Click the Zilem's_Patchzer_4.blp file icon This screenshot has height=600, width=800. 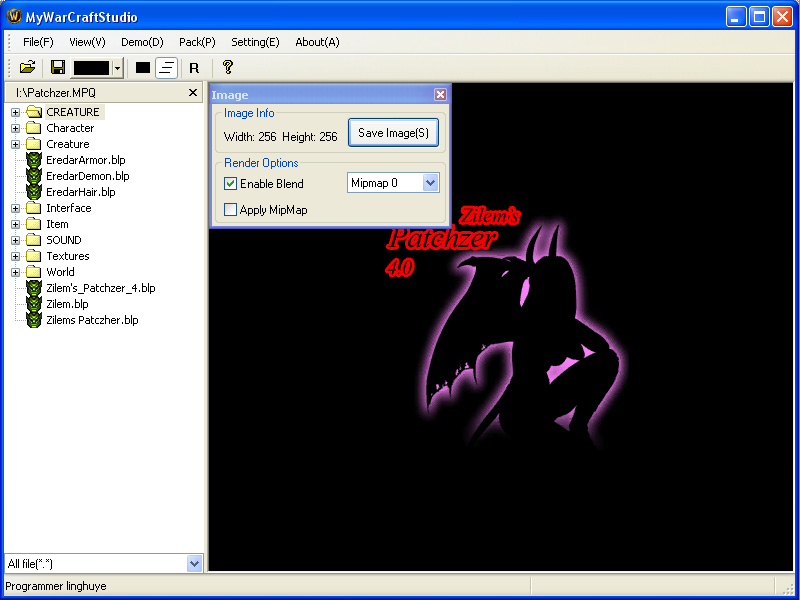34,288
